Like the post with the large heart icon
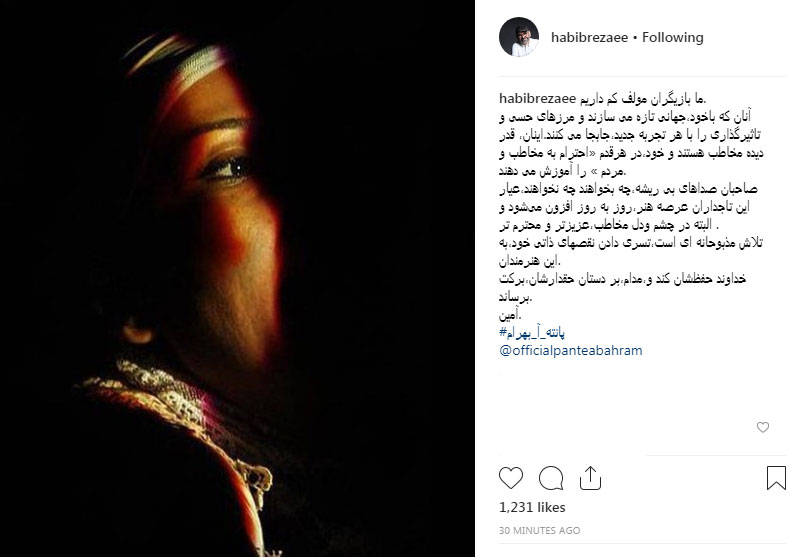 click(x=510, y=478)
